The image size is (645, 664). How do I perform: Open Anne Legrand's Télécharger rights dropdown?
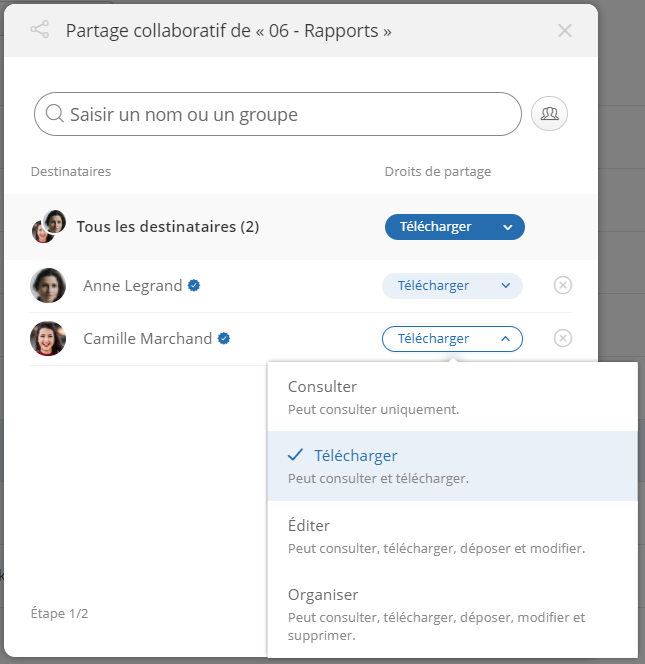(452, 286)
